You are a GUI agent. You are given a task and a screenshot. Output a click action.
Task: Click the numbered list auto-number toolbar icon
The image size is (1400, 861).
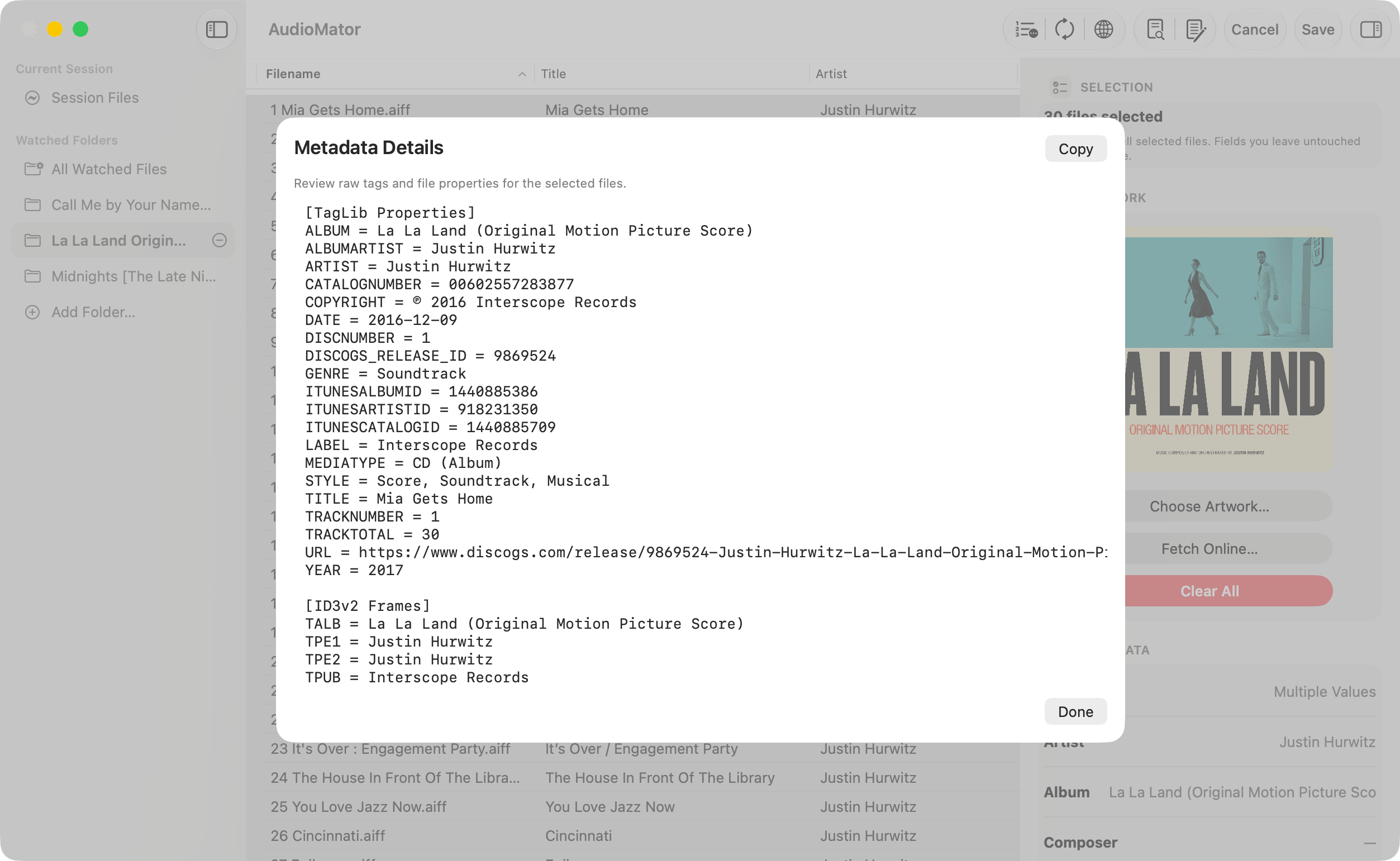[x=1026, y=29]
